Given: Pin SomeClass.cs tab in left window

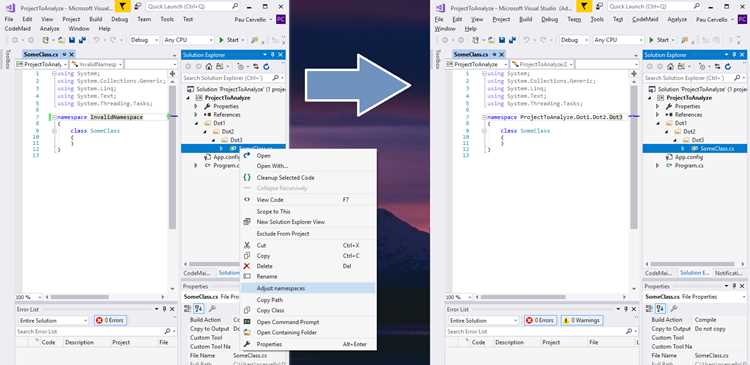Looking at the screenshot, I should tap(65, 55).
